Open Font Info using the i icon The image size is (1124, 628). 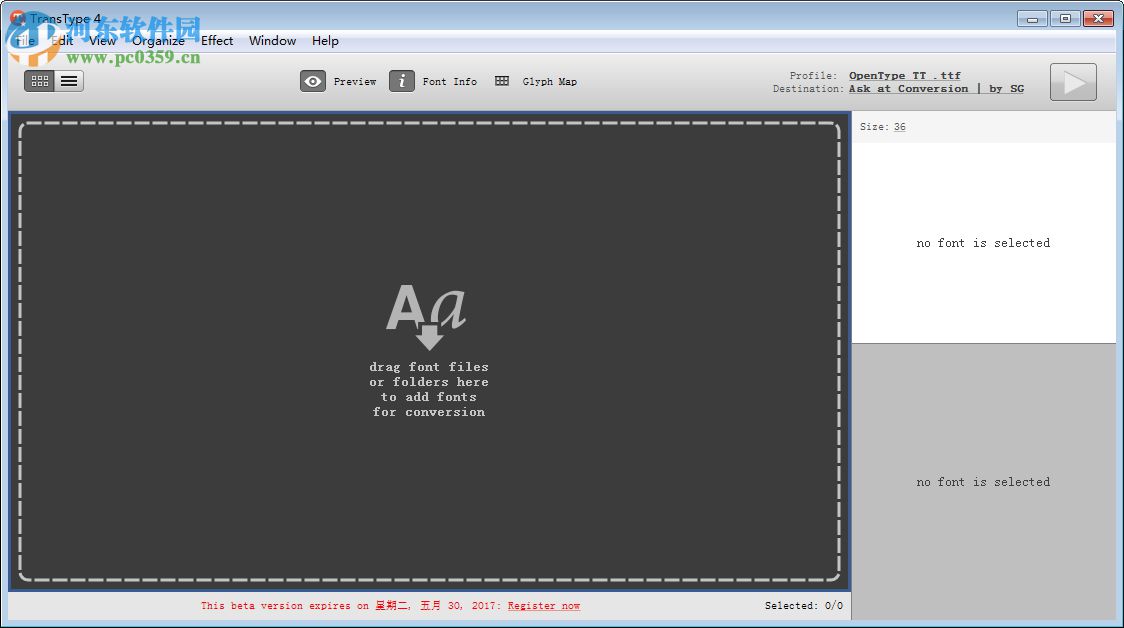[401, 81]
